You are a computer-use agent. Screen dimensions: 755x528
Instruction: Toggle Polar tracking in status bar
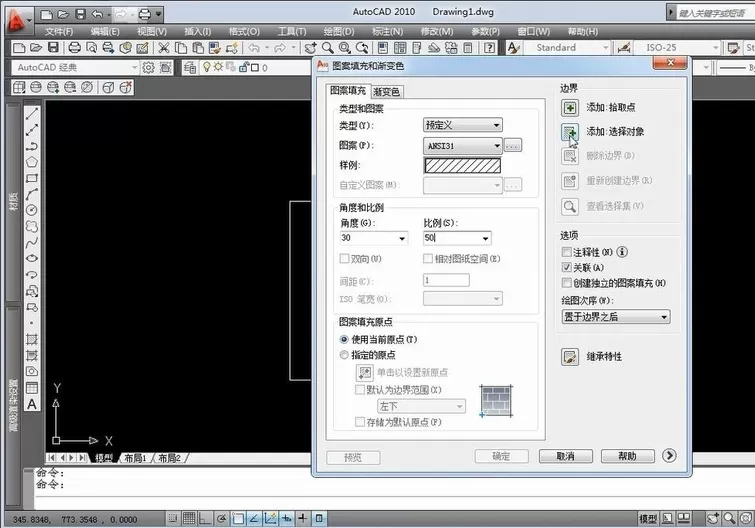pyautogui.click(x=221, y=518)
